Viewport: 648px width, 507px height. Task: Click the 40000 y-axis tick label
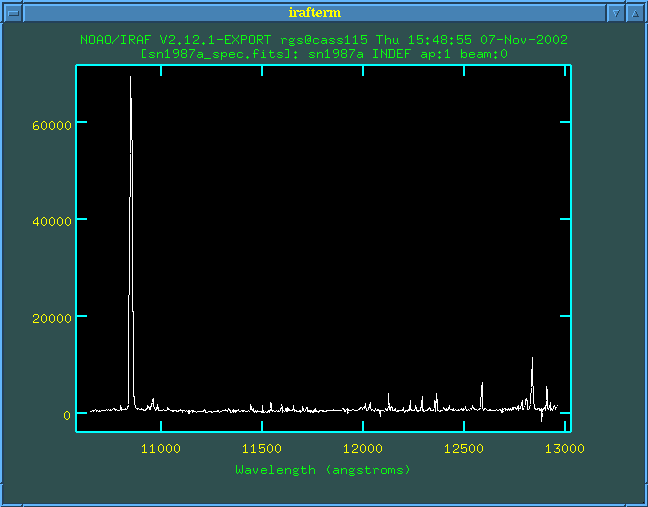pyautogui.click(x=51, y=220)
